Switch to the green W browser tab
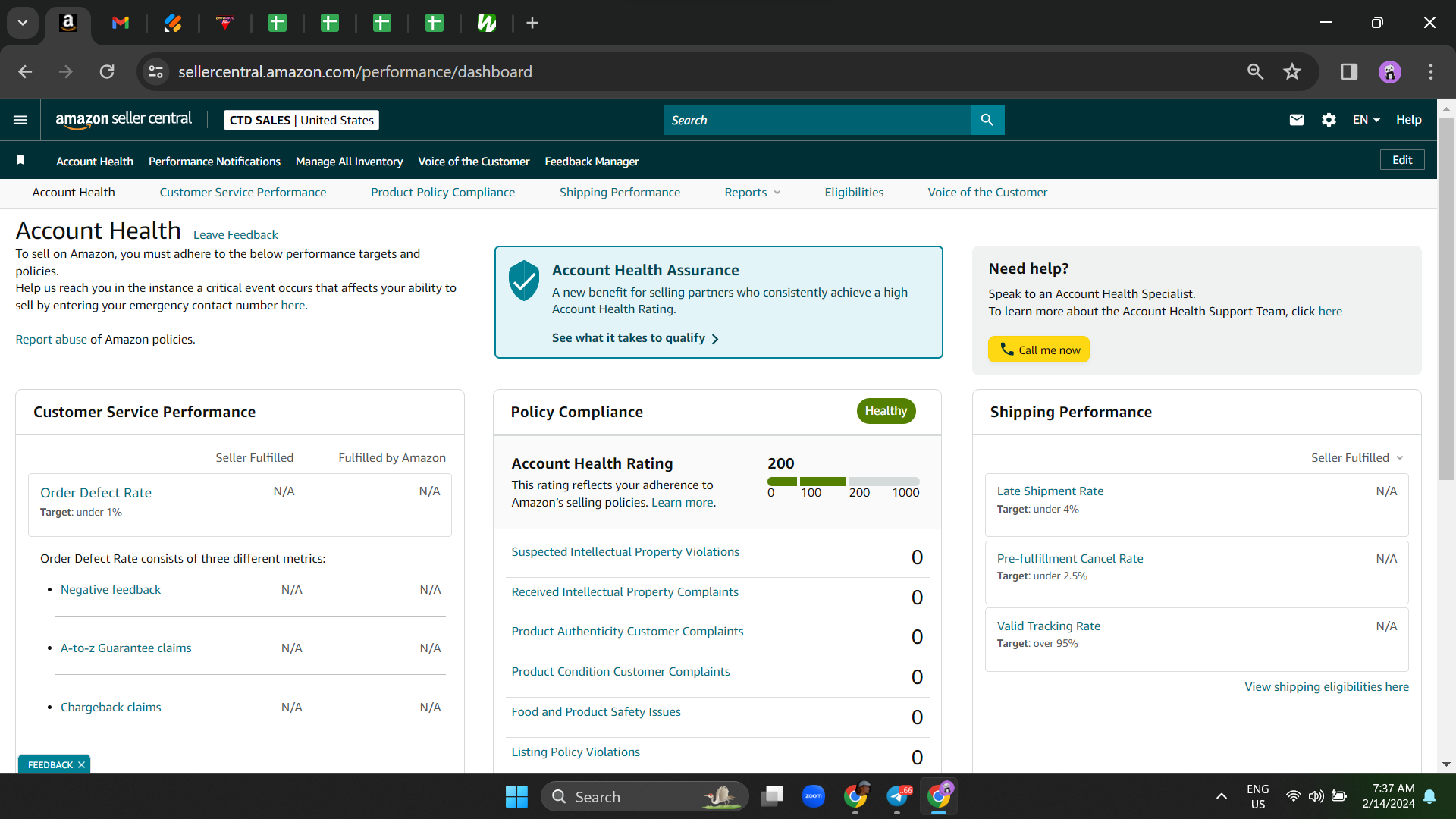This screenshot has width=1456, height=819. pyautogui.click(x=487, y=23)
